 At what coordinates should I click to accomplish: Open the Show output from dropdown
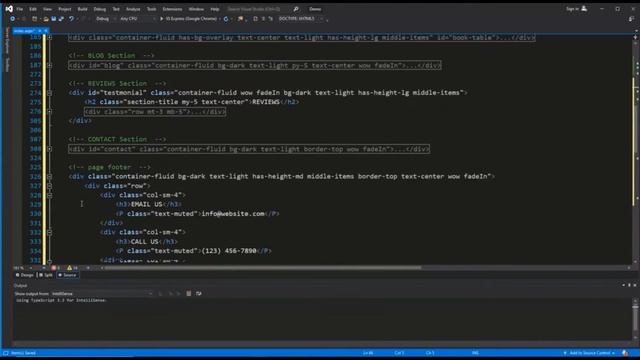coord(102,293)
